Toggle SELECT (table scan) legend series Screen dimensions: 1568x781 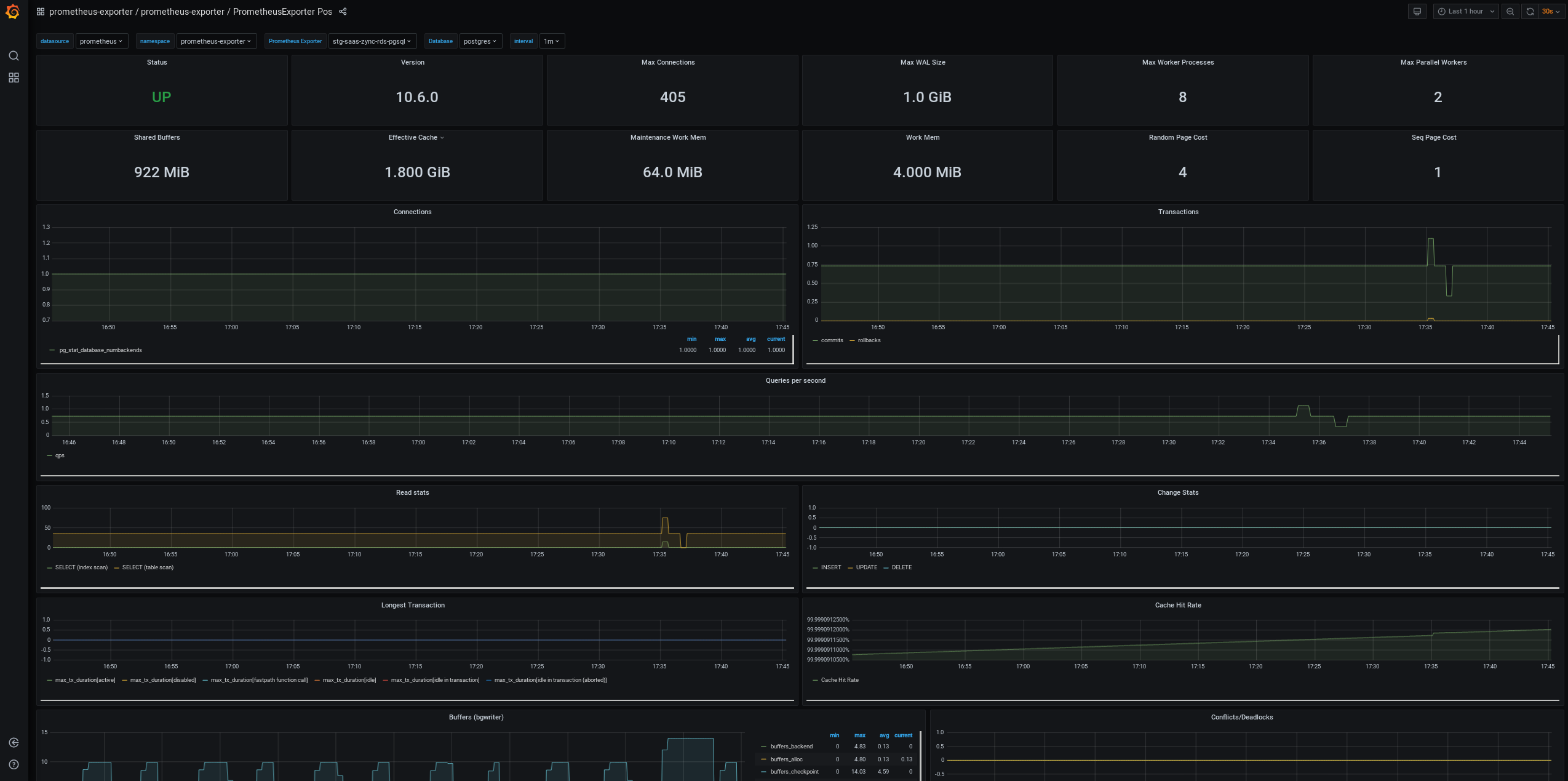148,567
